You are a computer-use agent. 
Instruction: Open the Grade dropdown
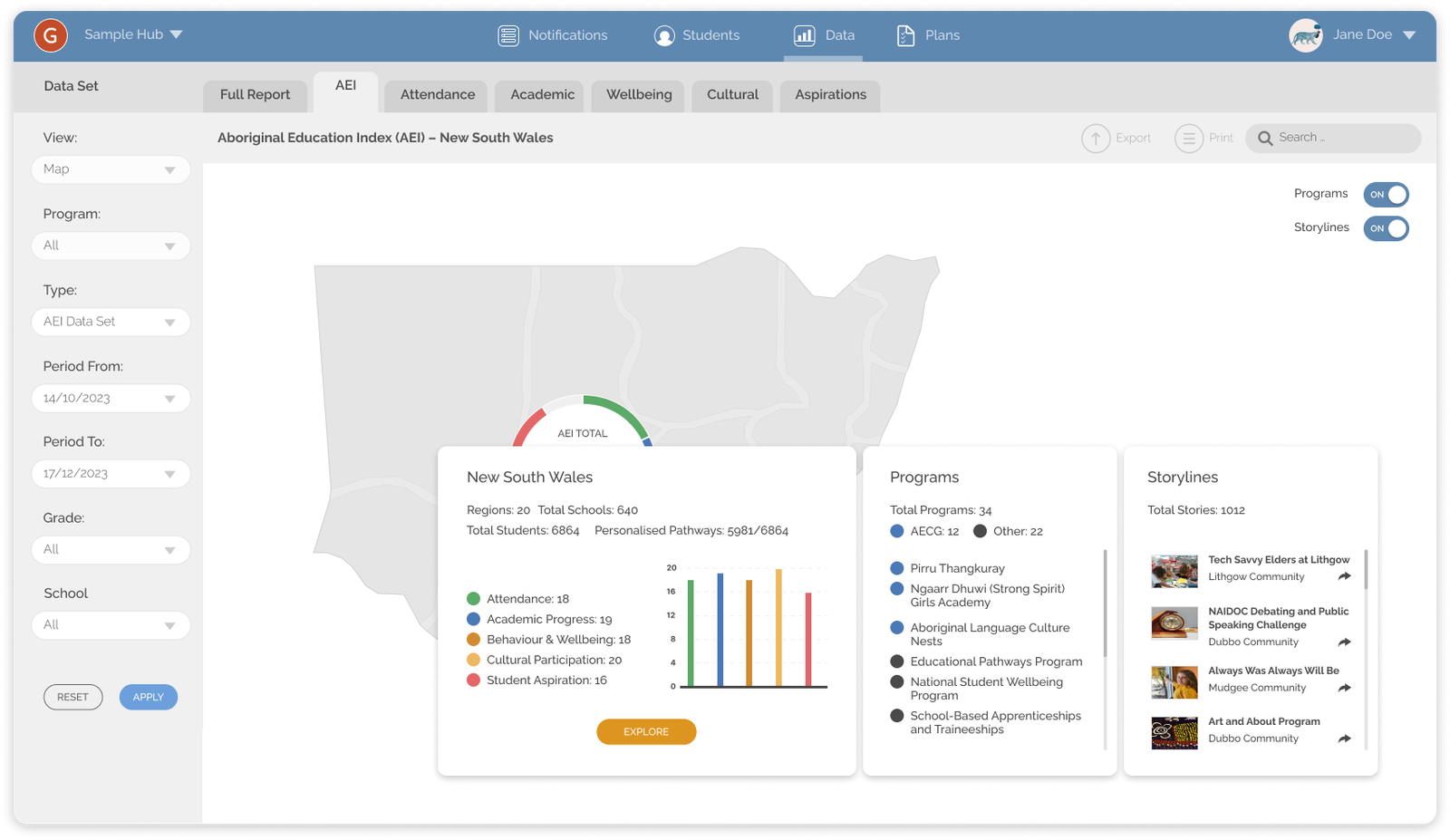pos(111,549)
